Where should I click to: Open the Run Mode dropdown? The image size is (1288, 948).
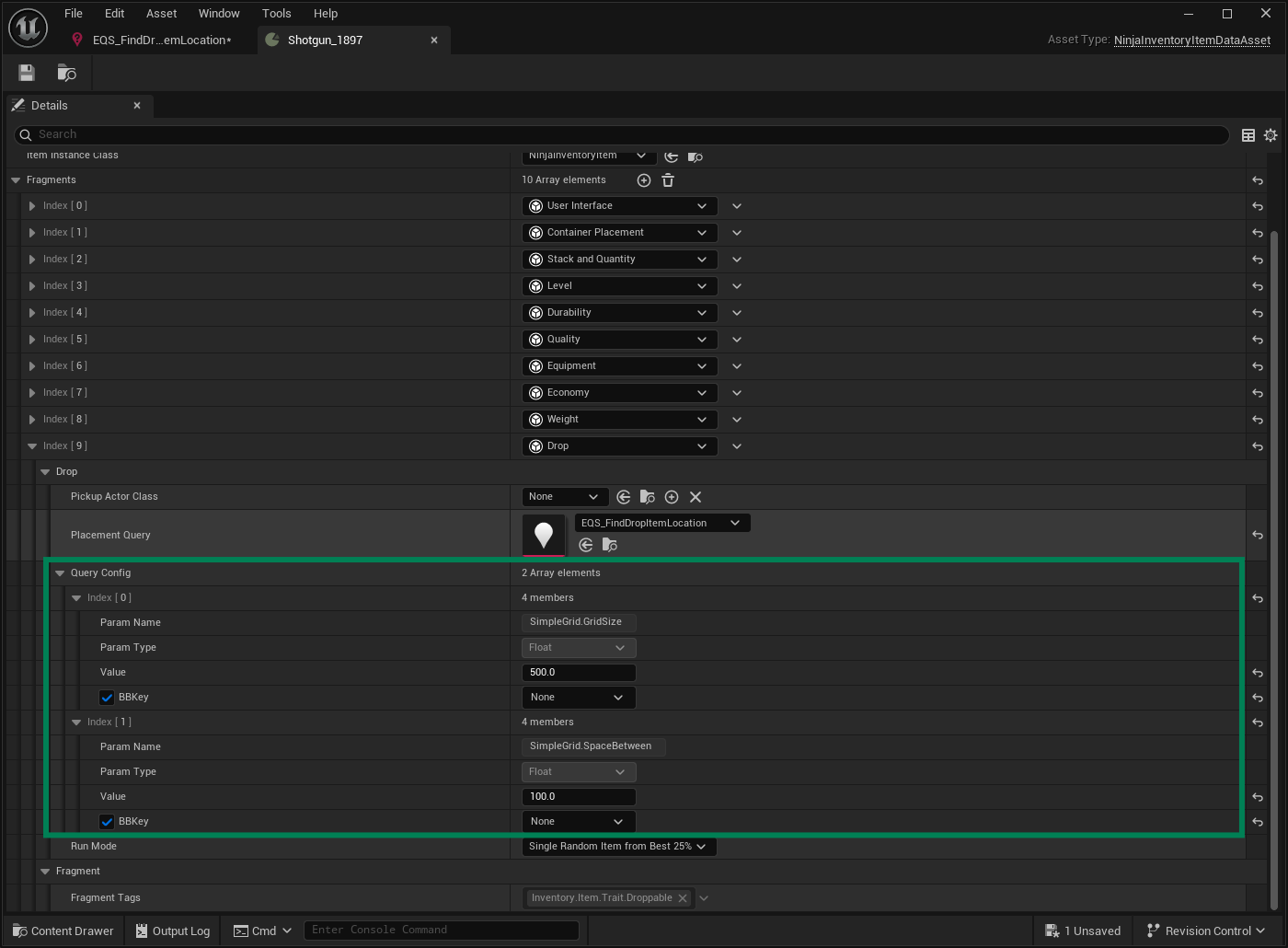pyautogui.click(x=616, y=847)
